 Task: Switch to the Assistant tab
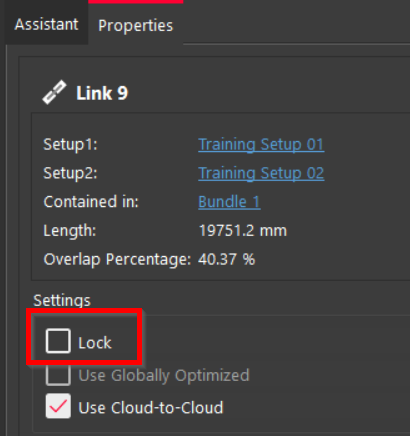pyautogui.click(x=46, y=24)
